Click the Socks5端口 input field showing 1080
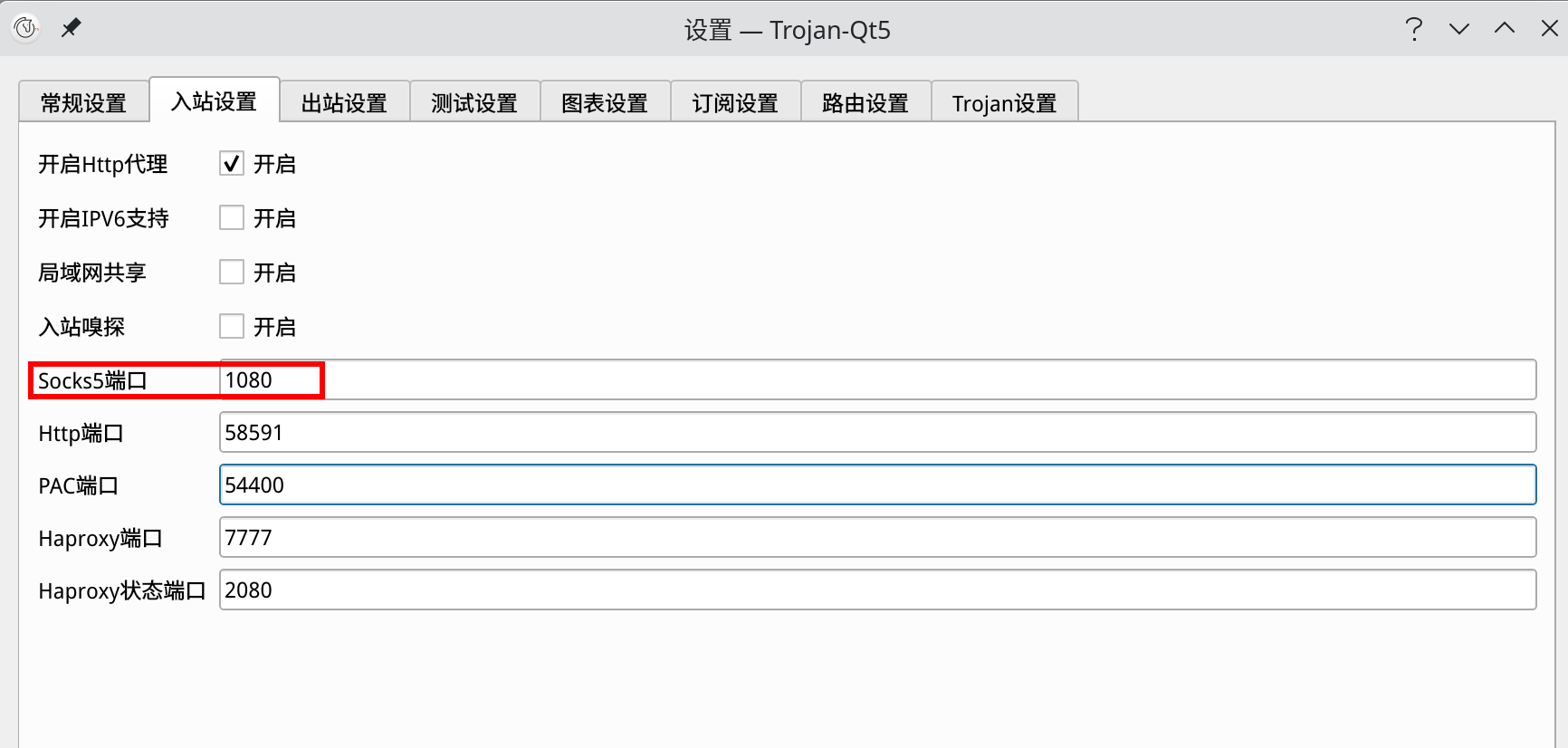This screenshot has width=1568, height=748. (877, 380)
